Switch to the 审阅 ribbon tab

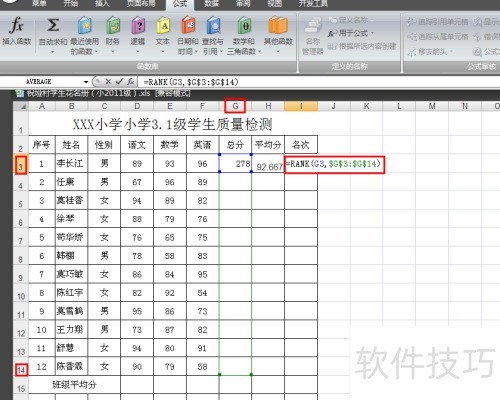point(243,4)
